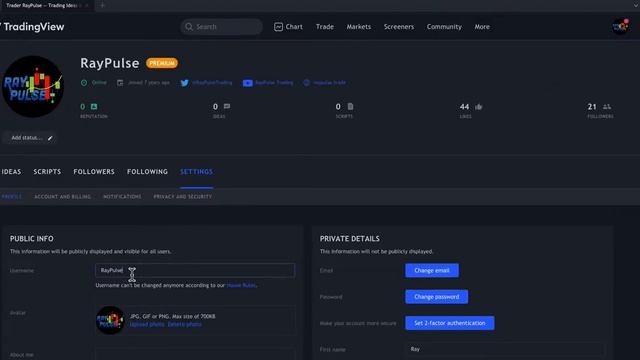Viewport: 640px width, 360px height.
Task: Open the Trade menu
Action: (x=324, y=27)
